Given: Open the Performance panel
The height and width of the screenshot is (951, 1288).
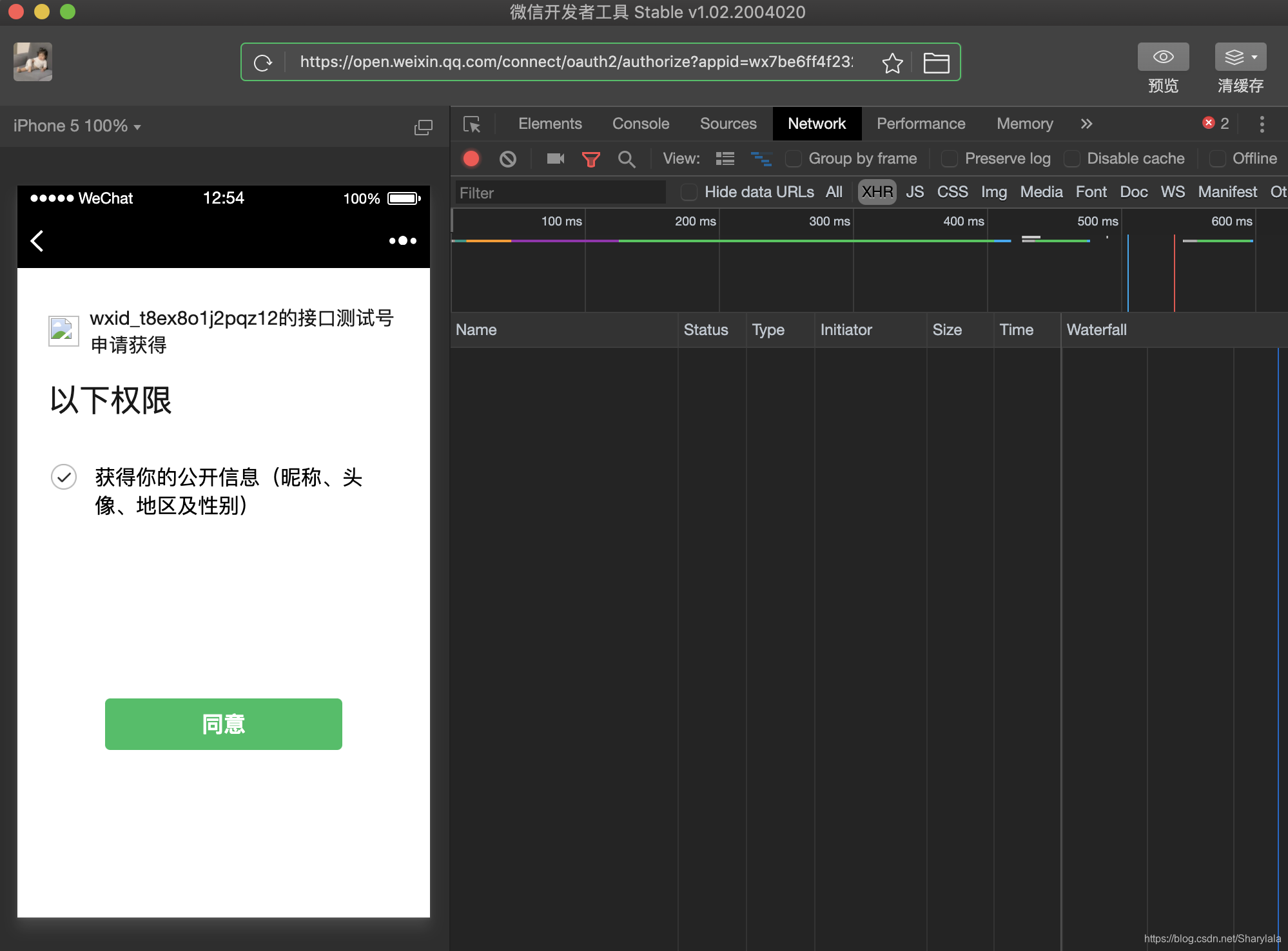Looking at the screenshot, I should [921, 124].
